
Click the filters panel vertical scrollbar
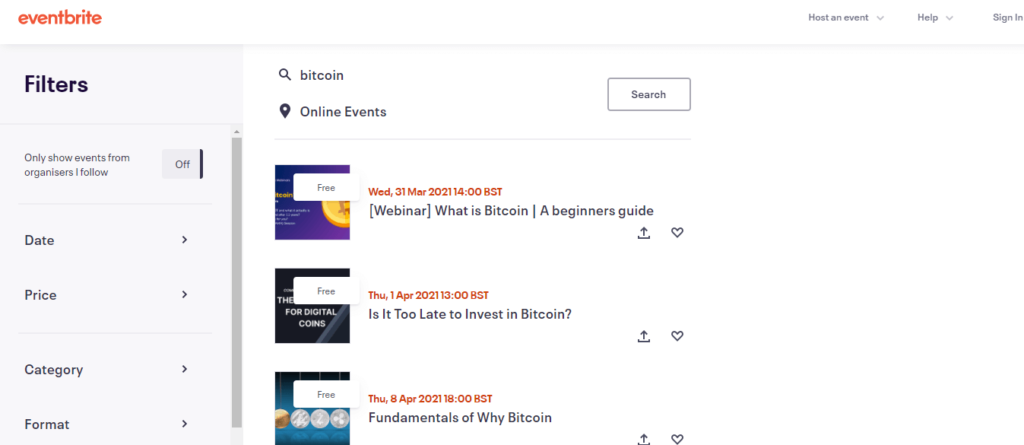236,281
